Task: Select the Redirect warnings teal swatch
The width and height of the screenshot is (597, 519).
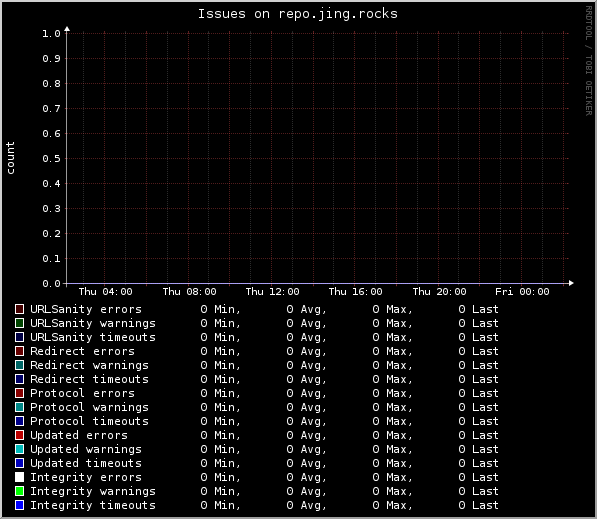Action: [19, 365]
